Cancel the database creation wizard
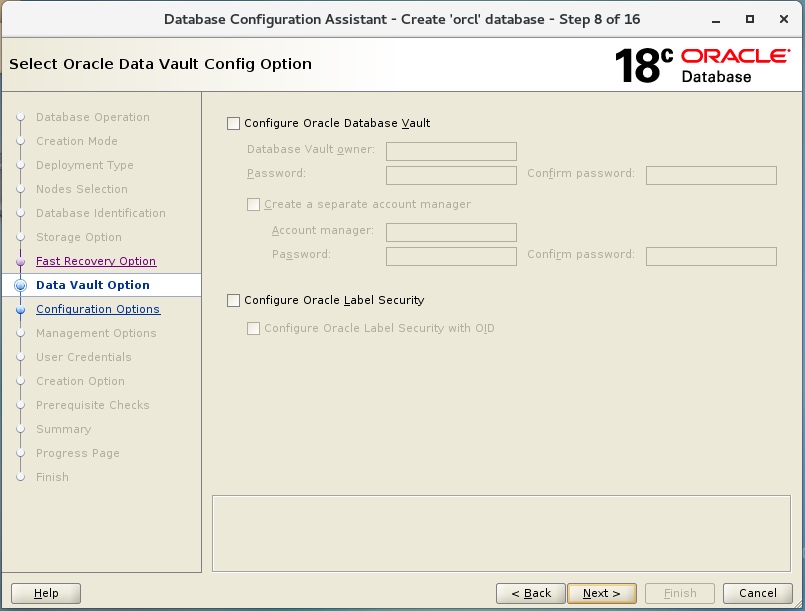805x611 pixels. click(x=757, y=593)
